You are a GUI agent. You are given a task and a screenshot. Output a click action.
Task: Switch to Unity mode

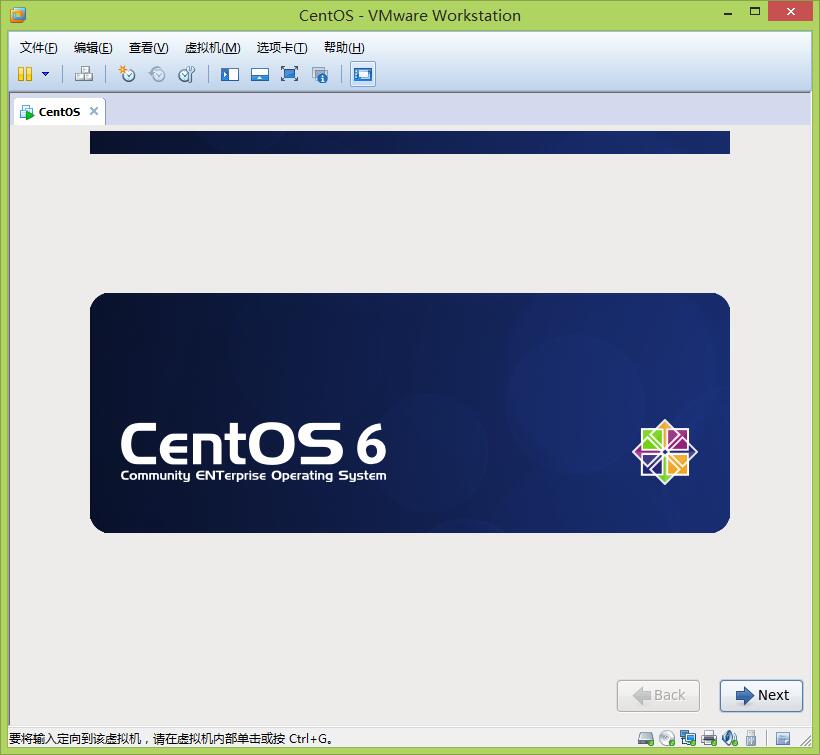[x=321, y=74]
